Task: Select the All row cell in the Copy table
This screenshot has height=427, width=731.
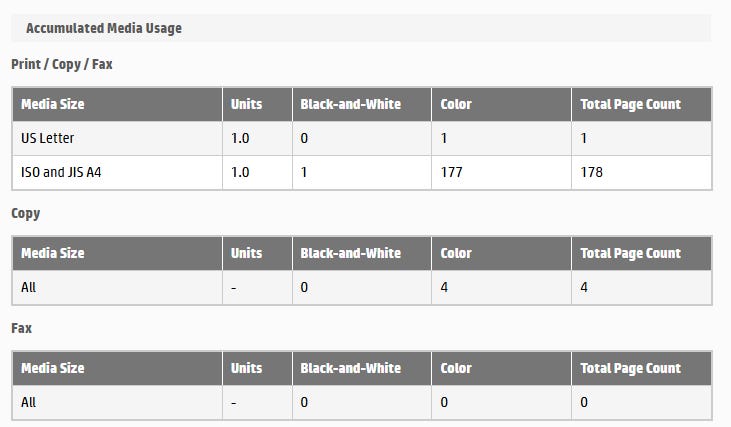Action: 28,287
